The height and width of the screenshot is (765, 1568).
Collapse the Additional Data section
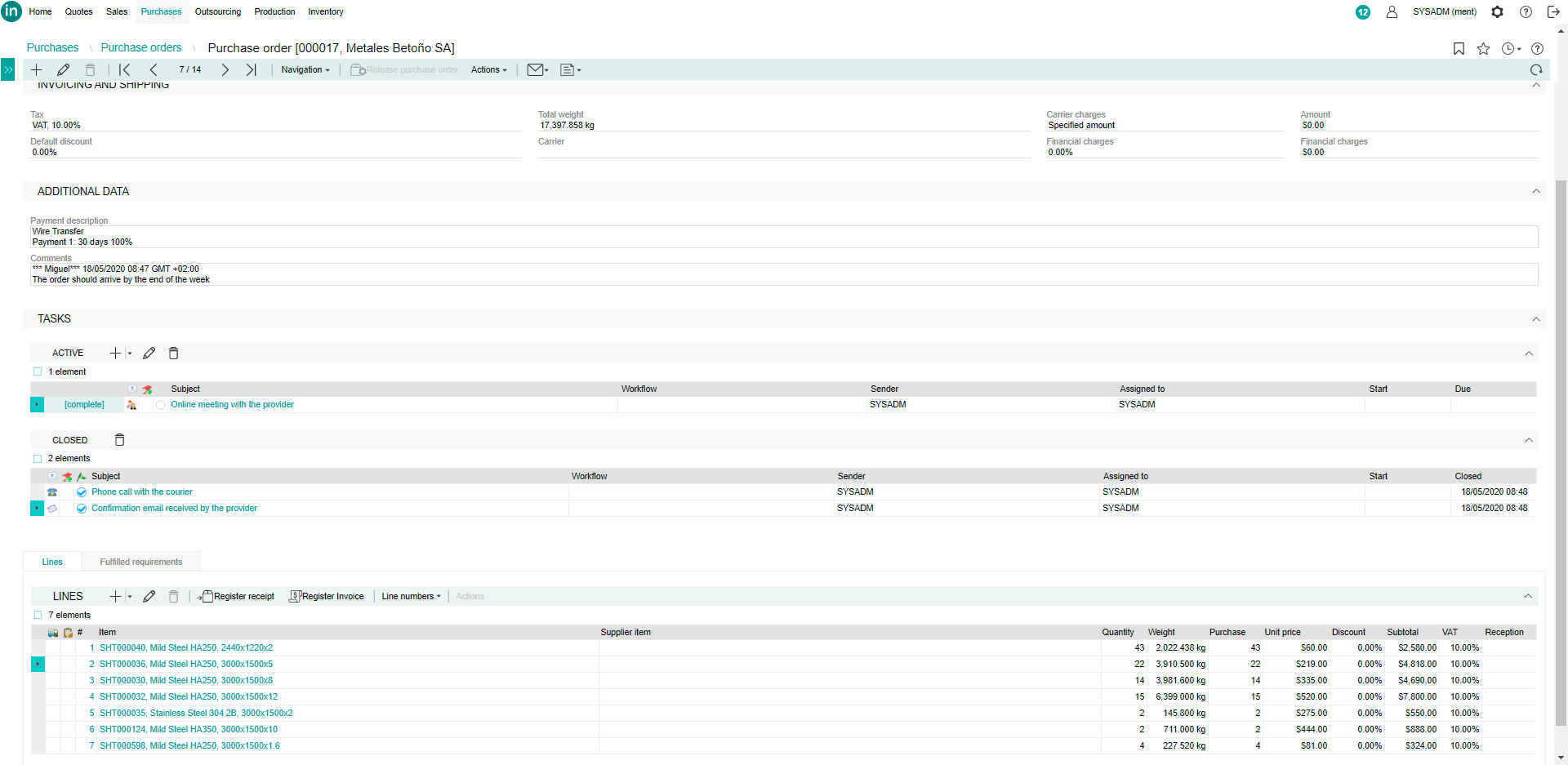1536,191
